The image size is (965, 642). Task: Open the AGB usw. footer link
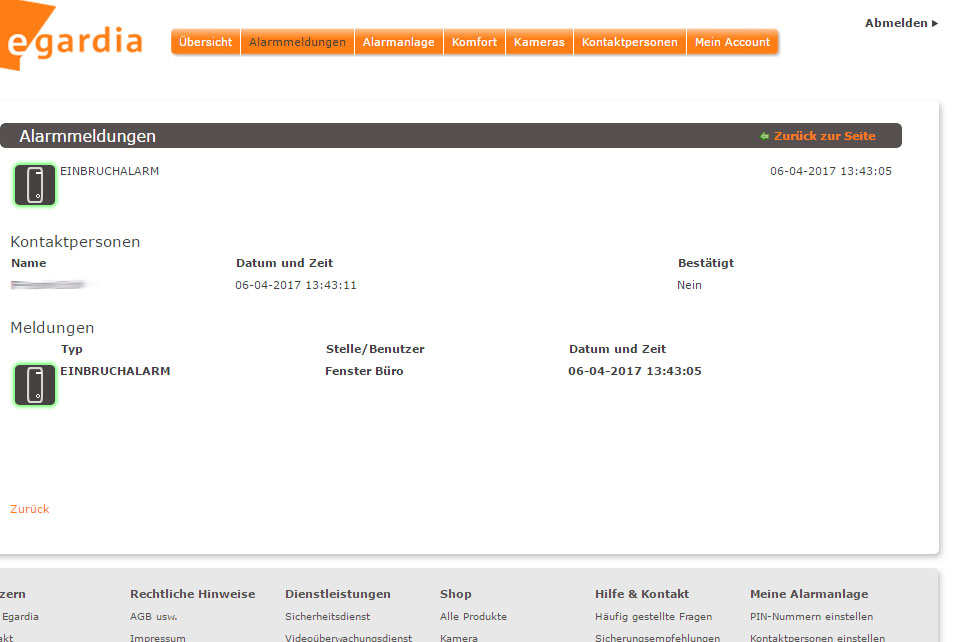tap(154, 617)
